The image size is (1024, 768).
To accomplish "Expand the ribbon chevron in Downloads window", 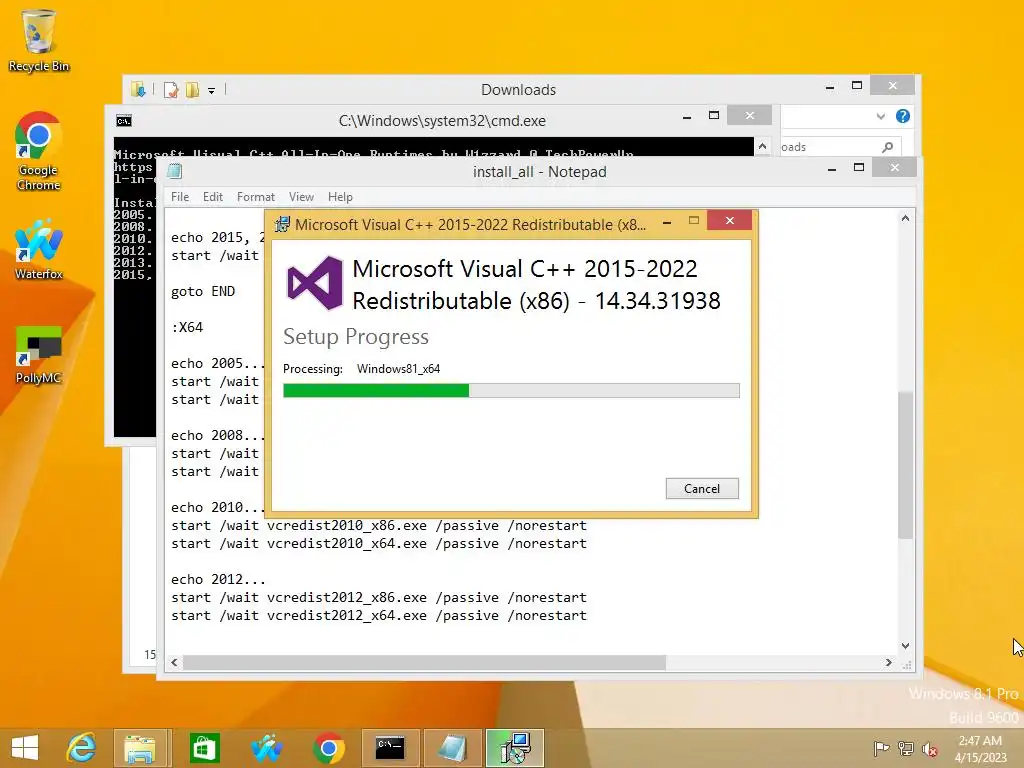I will pyautogui.click(x=881, y=116).
